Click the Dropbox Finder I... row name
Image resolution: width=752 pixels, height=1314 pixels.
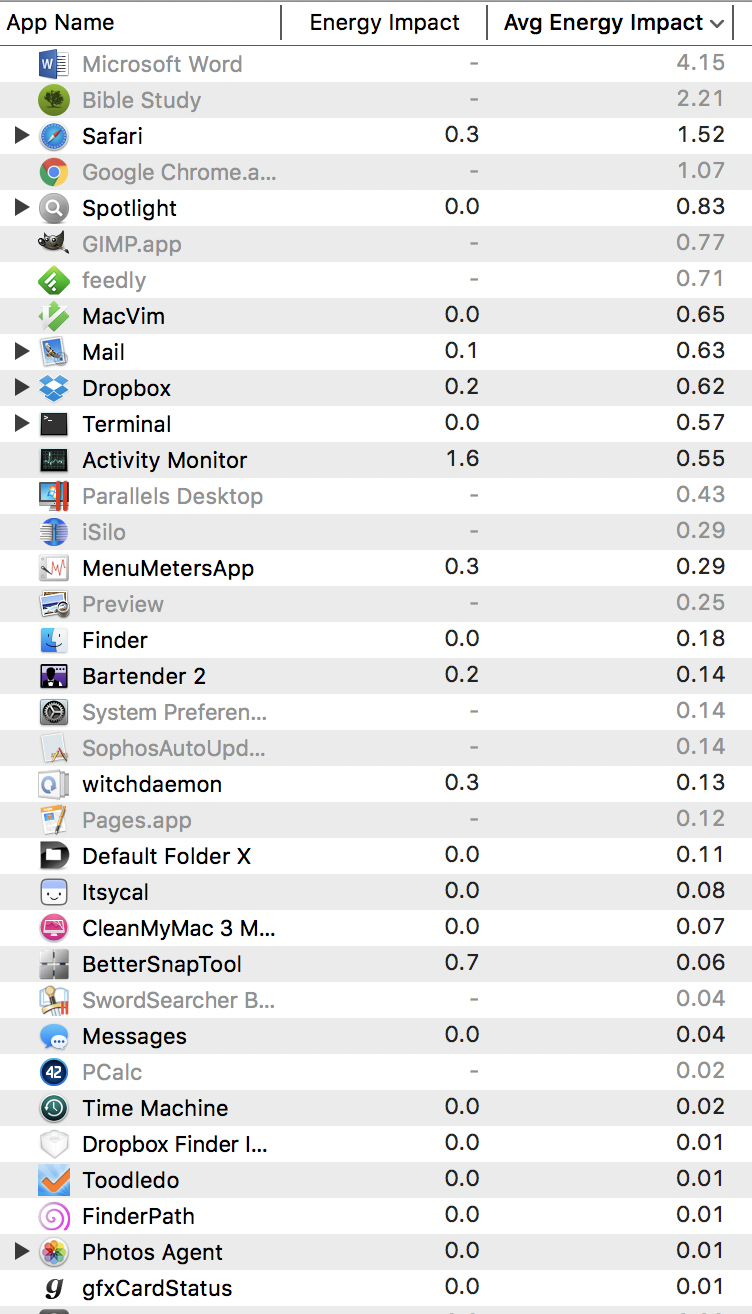tap(175, 1144)
